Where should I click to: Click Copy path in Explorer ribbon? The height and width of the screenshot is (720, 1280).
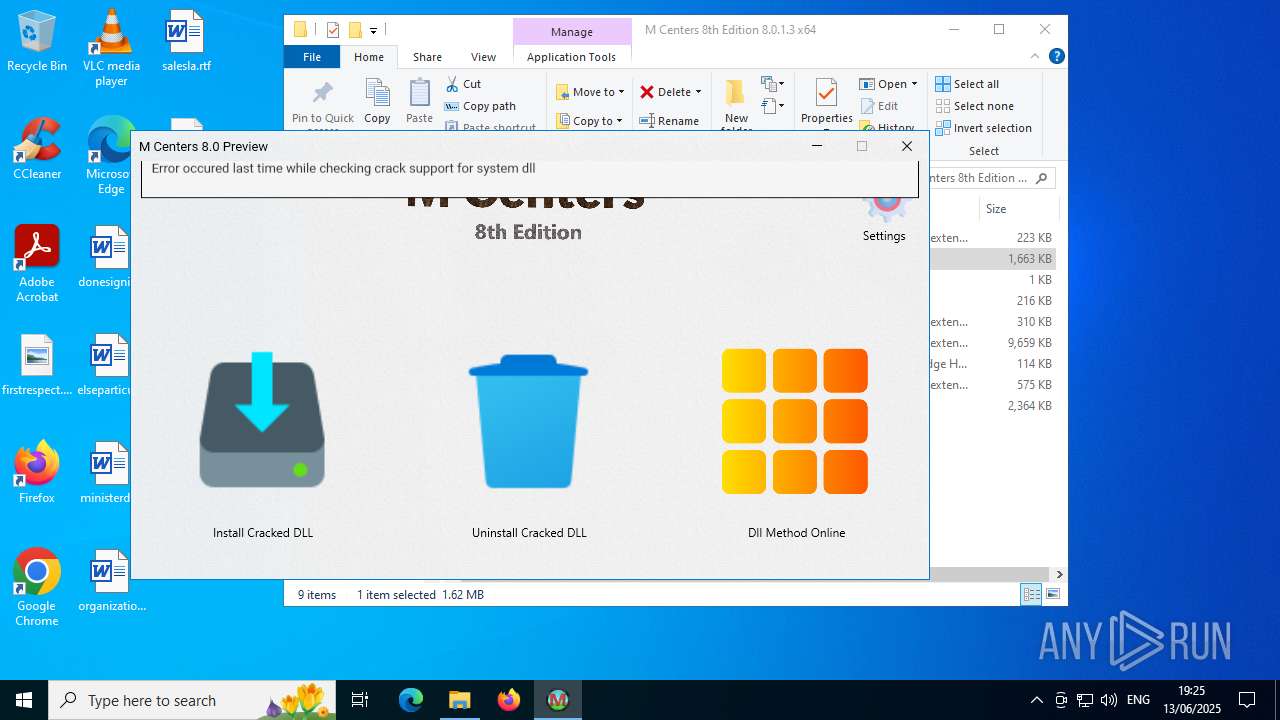click(x=480, y=106)
